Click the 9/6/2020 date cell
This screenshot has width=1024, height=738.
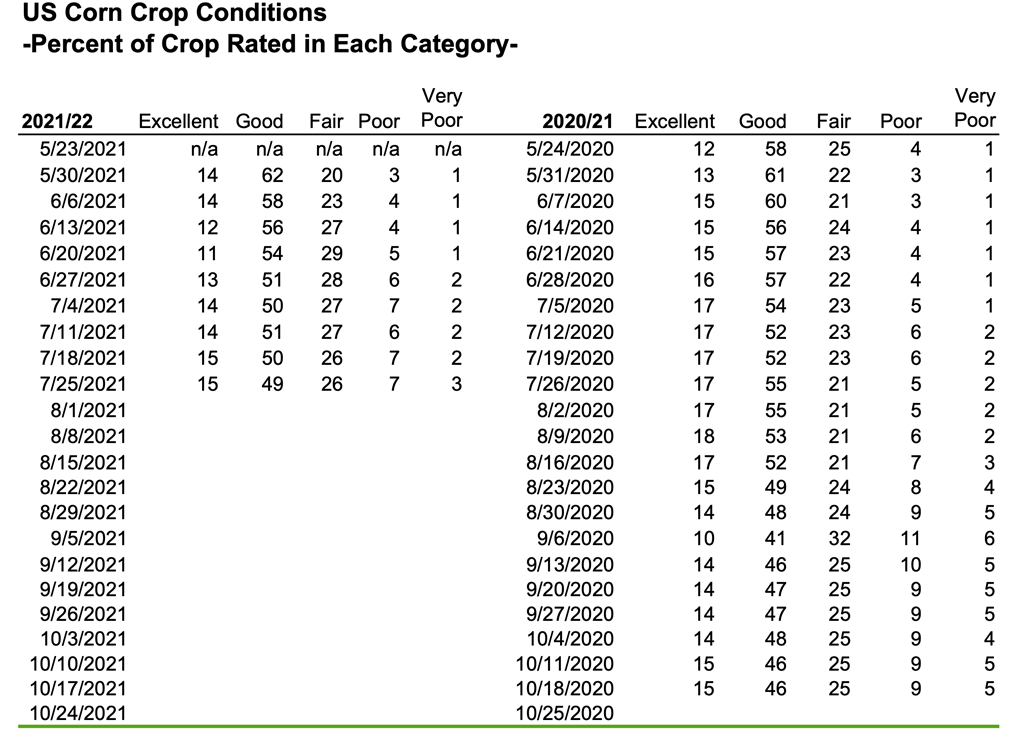(576, 539)
